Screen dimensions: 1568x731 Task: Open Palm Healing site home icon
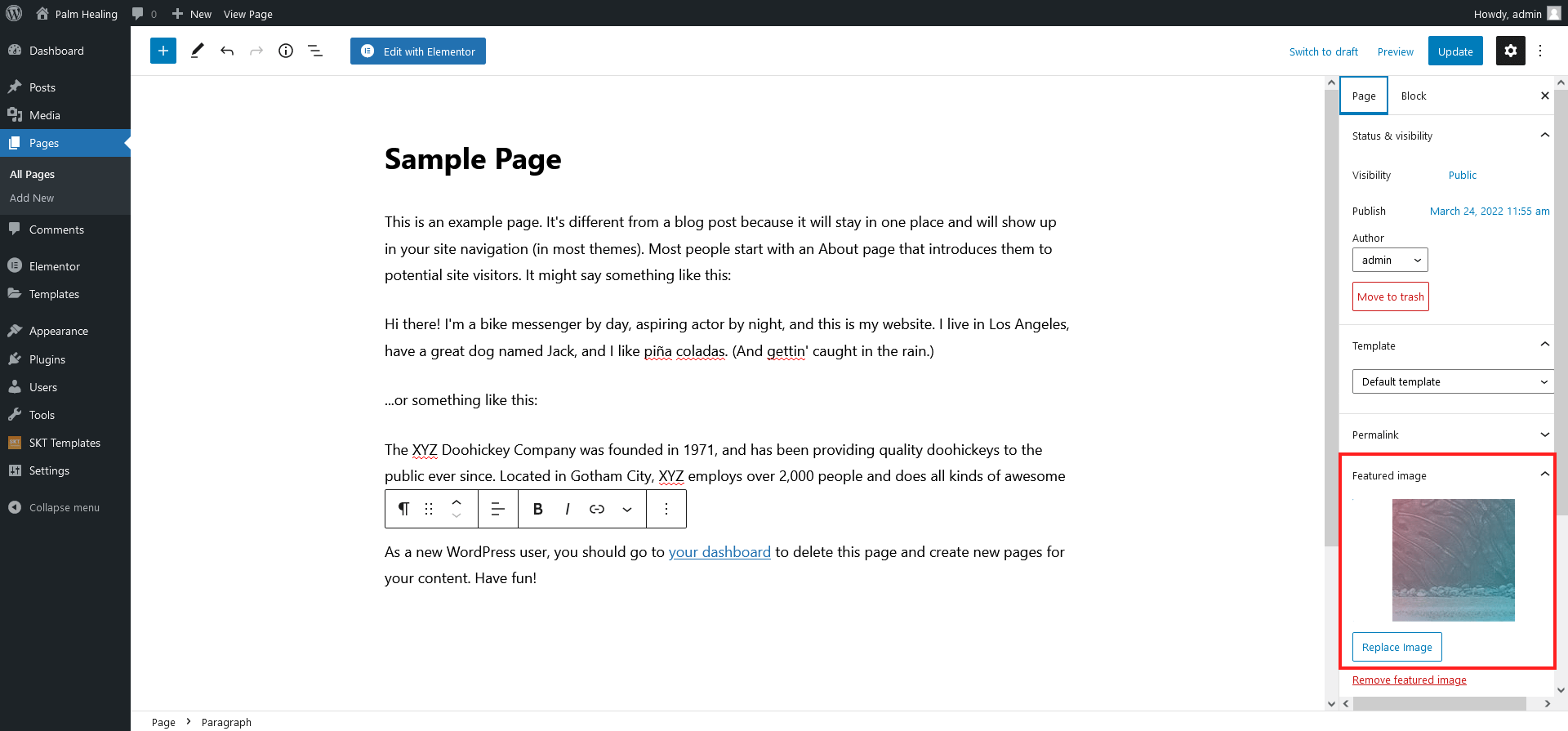pos(42,13)
